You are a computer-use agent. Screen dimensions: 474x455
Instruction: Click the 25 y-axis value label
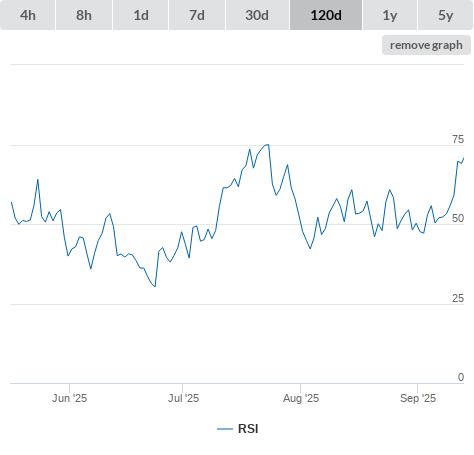tap(458, 298)
